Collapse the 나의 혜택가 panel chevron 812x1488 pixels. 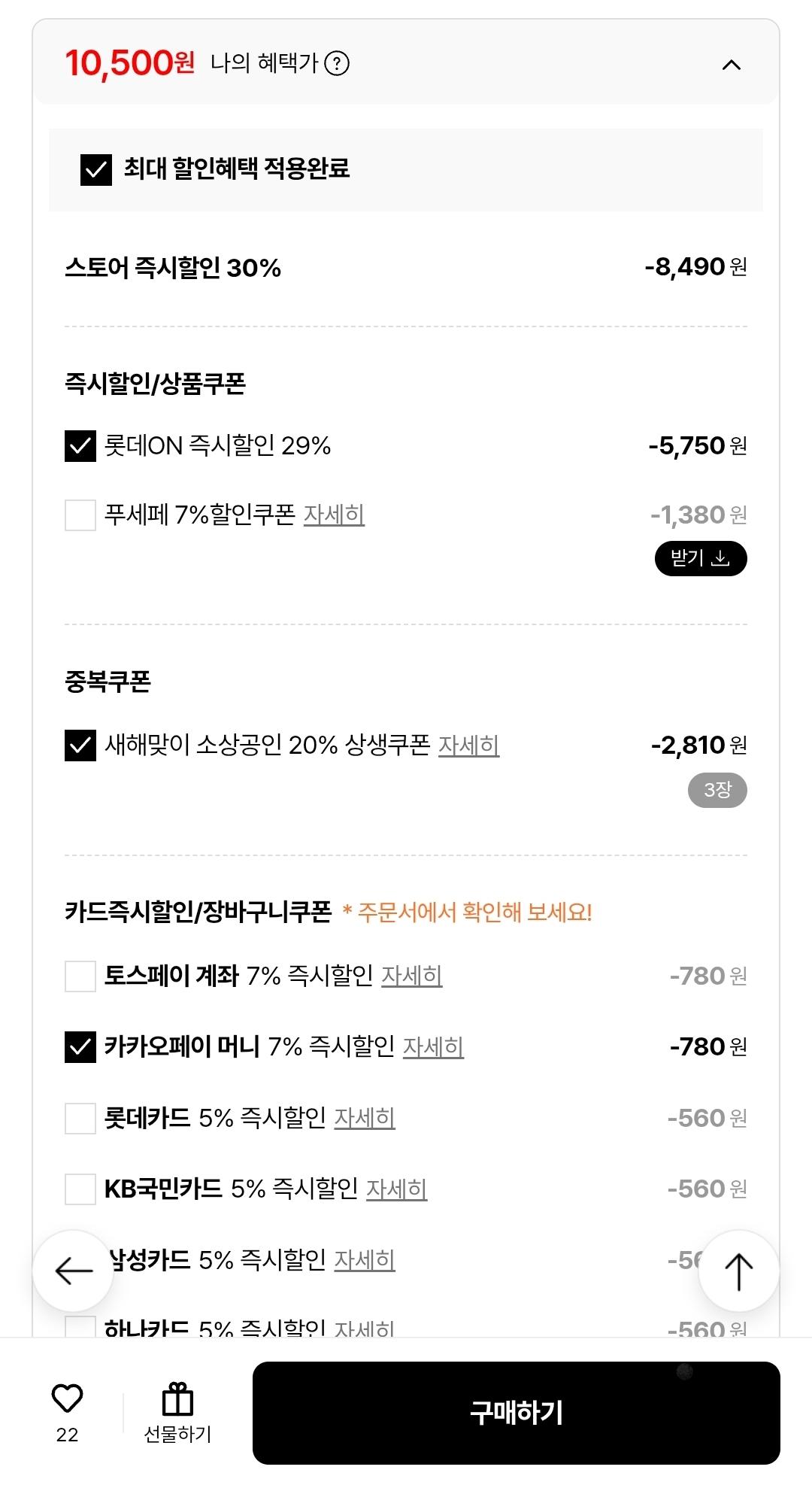(731, 65)
